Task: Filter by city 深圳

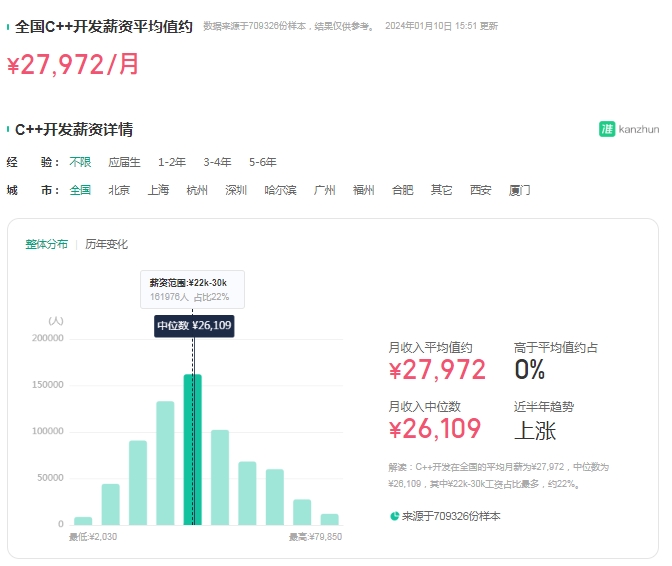Action: [x=236, y=190]
